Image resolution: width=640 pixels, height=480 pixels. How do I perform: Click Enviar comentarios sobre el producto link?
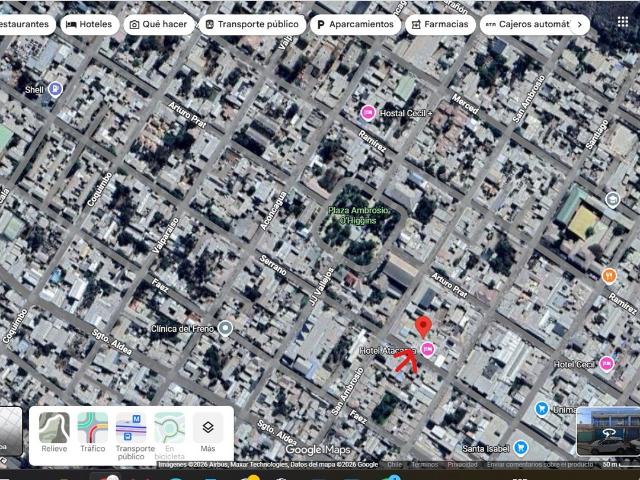pyautogui.click(x=540, y=464)
